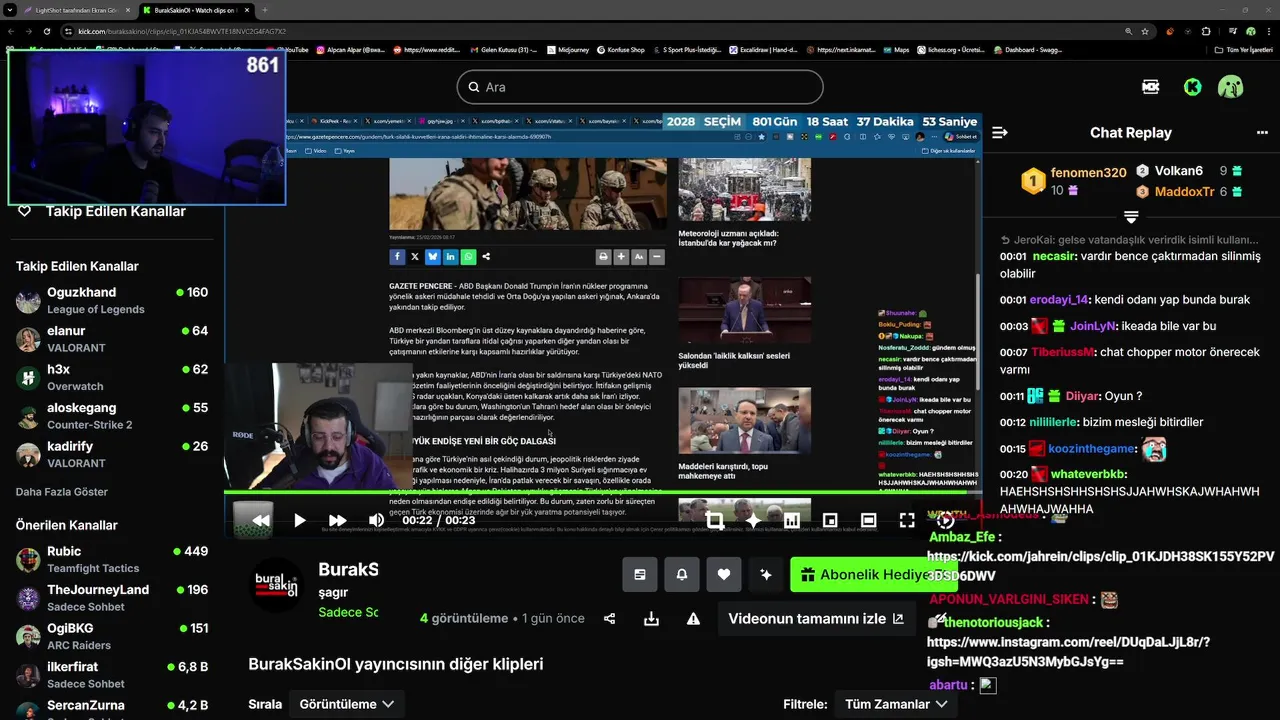Viewport: 1280px width, 720px height.
Task: Rewind the clip with the rewind button
Action: 260,520
